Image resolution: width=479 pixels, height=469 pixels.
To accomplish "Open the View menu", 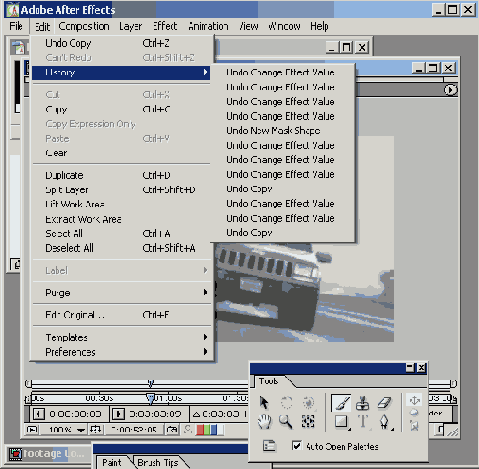I will (249, 26).
